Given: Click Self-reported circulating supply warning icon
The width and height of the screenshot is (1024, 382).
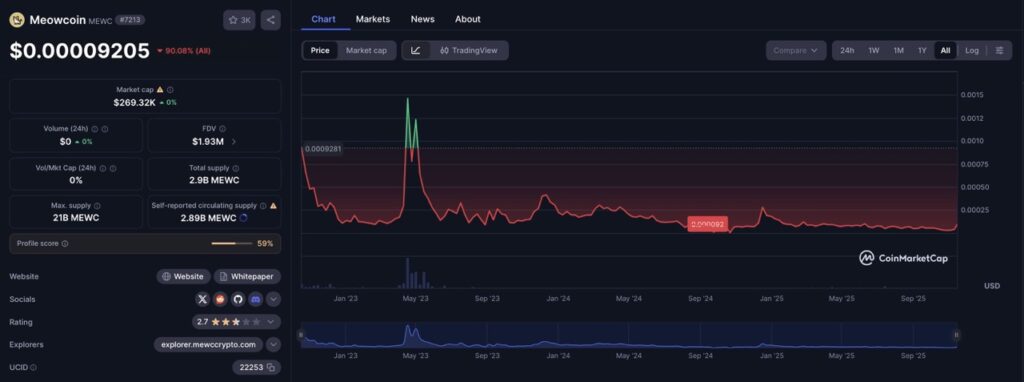Looking at the screenshot, I should point(273,206).
